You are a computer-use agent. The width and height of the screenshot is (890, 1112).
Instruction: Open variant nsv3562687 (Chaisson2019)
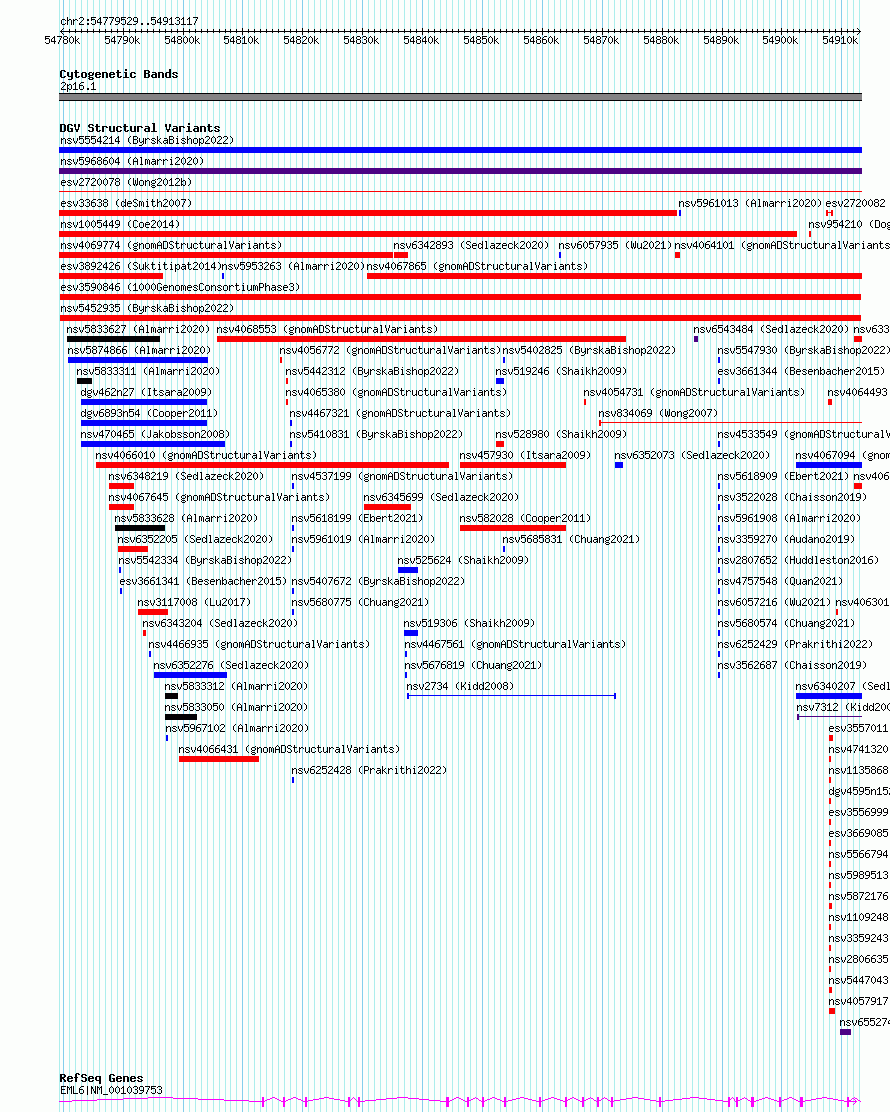[791, 665]
